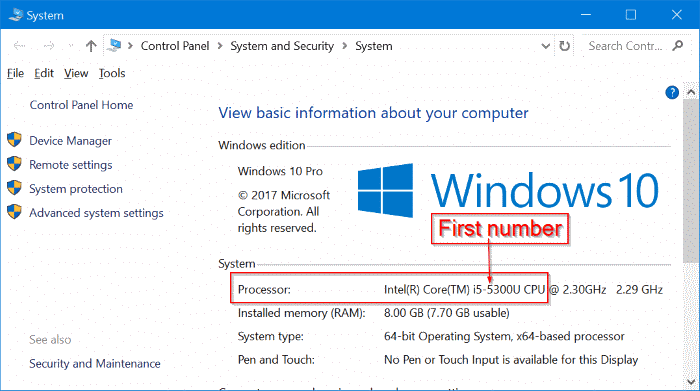Click the 64-bit Operating System value

click(504, 337)
